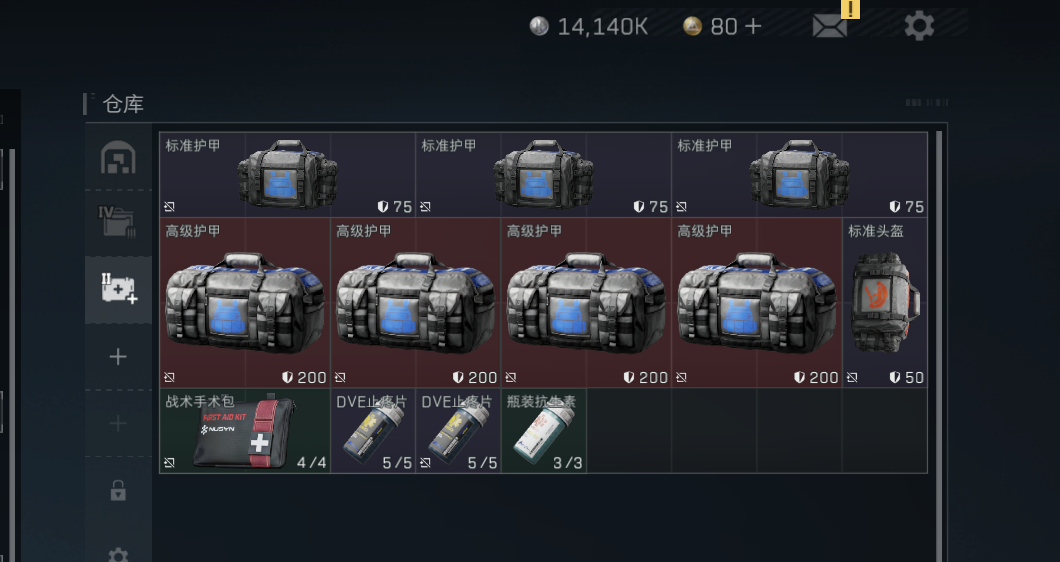Select the third 标准护甲 armor bag
The width and height of the screenshot is (1060, 562).
point(799,174)
